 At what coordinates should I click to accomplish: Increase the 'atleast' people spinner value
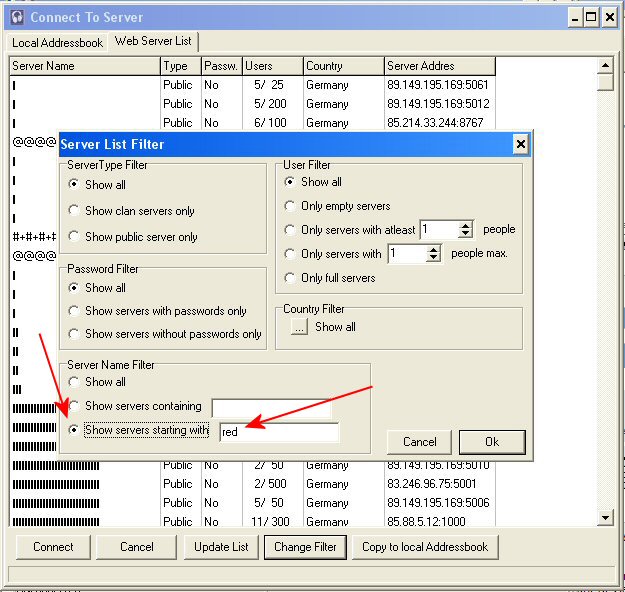tap(465, 225)
